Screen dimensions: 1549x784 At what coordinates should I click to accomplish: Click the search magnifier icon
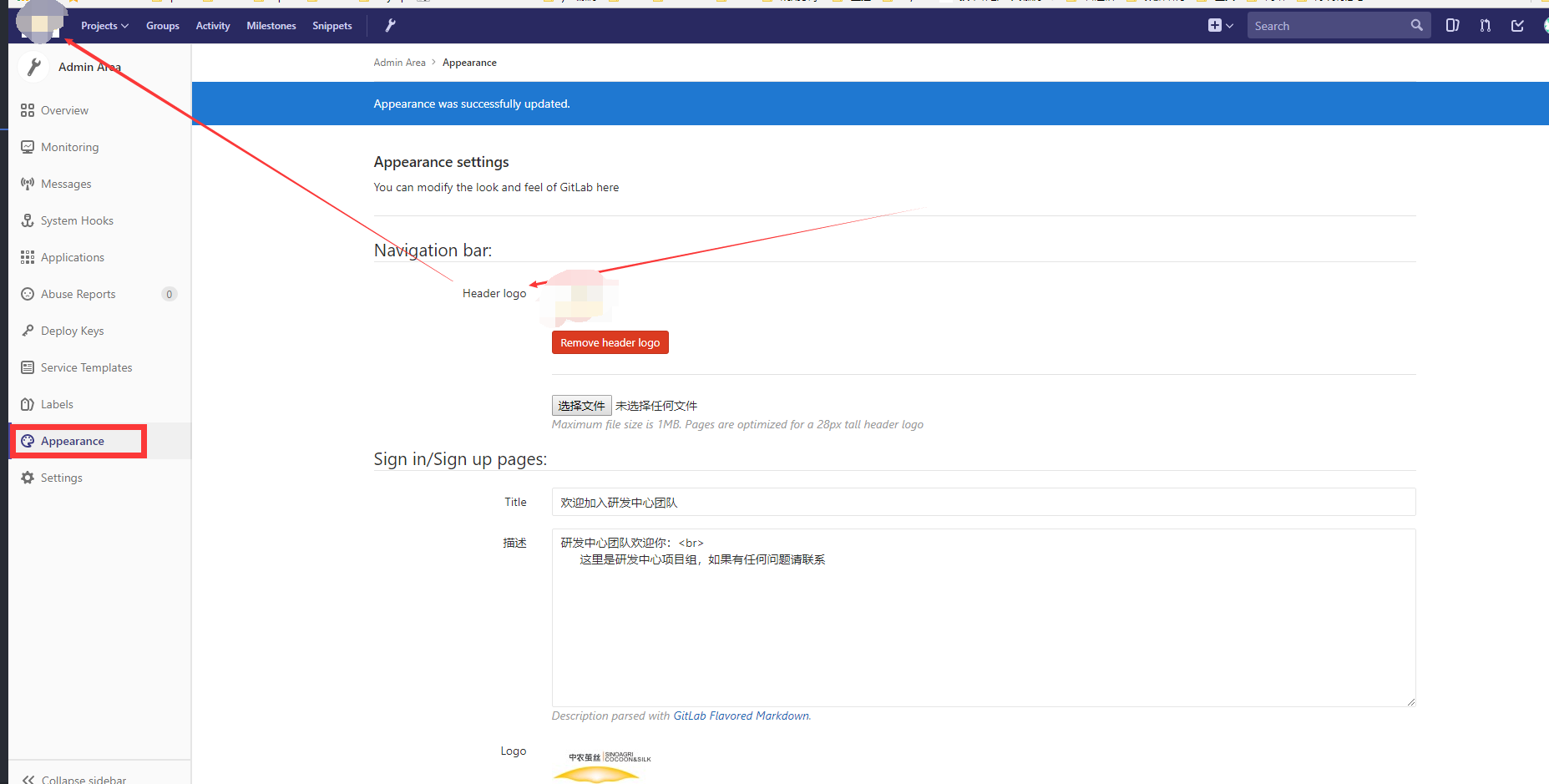coord(1416,26)
